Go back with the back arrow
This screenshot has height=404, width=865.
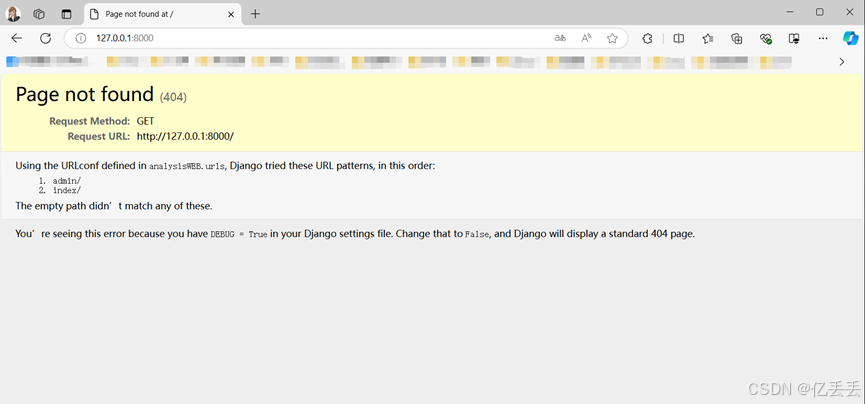17,38
